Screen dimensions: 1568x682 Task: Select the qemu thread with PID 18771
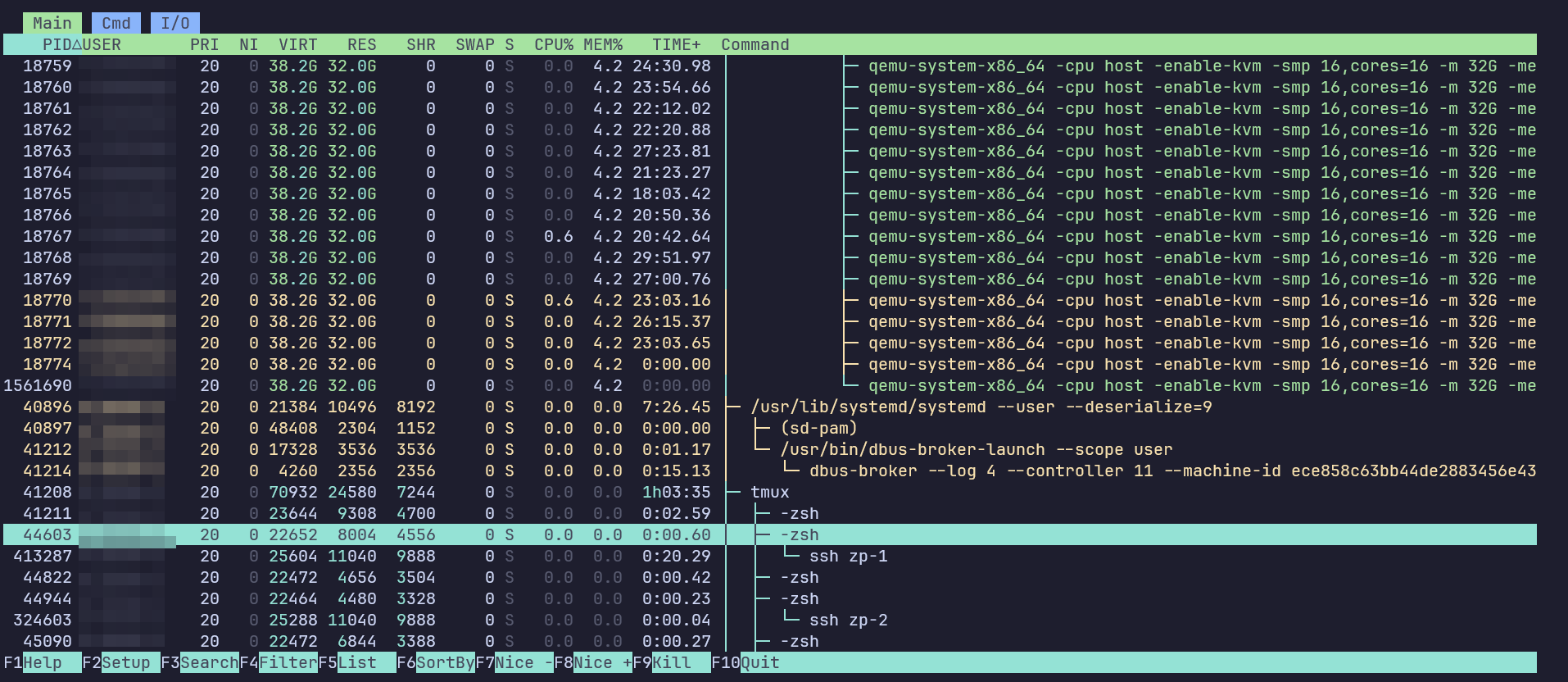[x=770, y=321]
